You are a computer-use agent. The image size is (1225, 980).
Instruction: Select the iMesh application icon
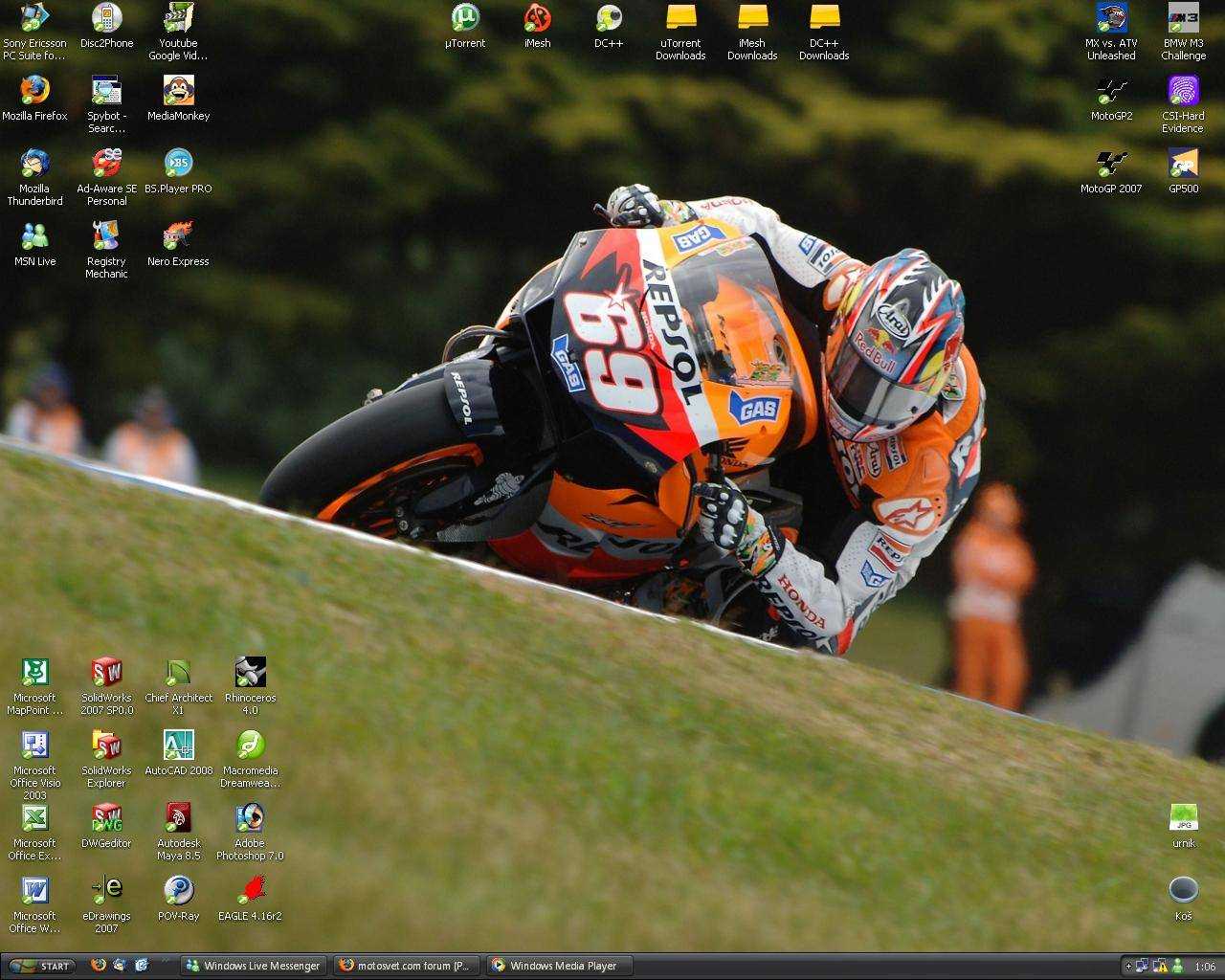click(537, 26)
